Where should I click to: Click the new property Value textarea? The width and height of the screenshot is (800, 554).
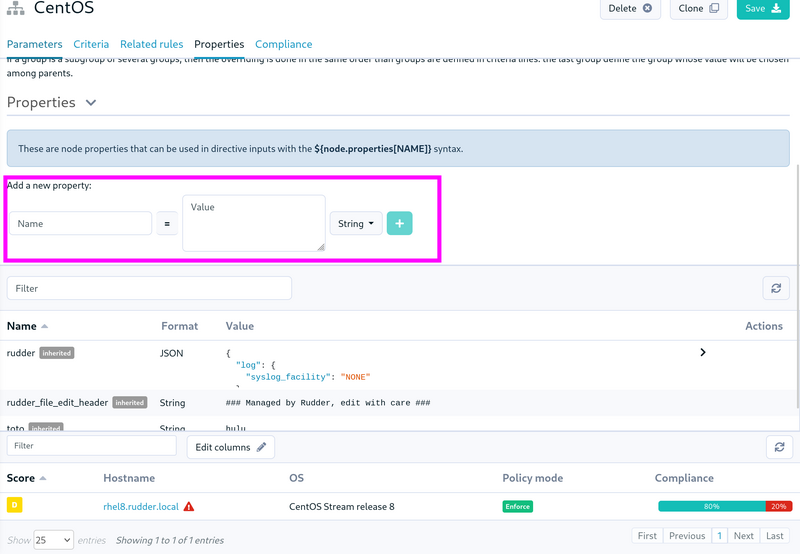point(254,223)
